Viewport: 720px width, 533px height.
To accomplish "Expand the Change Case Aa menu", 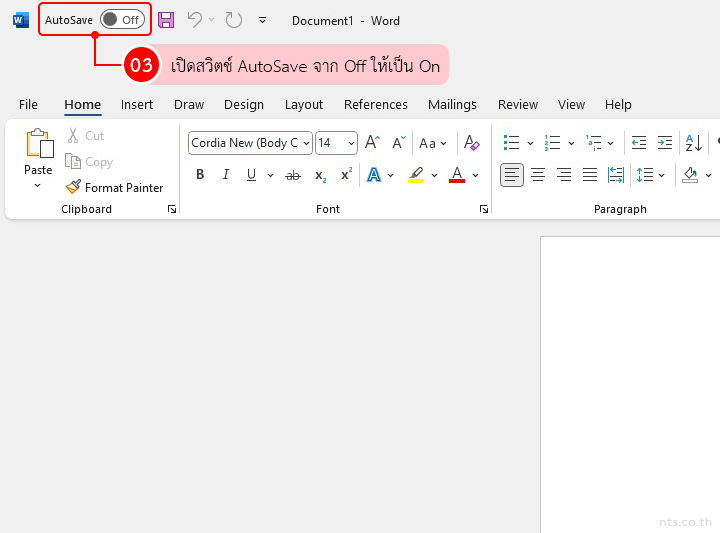I will pyautogui.click(x=433, y=143).
